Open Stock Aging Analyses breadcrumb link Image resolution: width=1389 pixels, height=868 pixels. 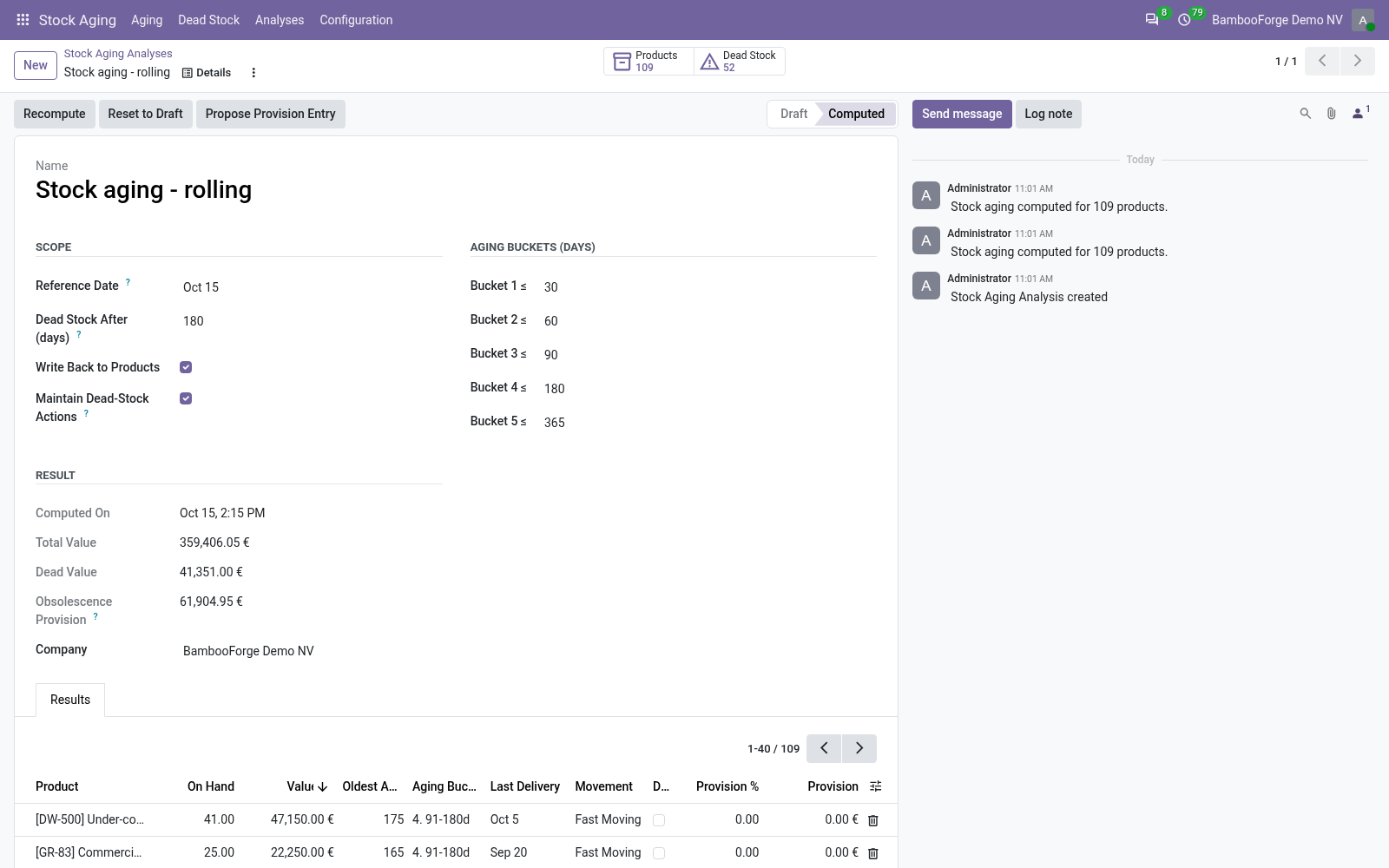[x=118, y=54]
